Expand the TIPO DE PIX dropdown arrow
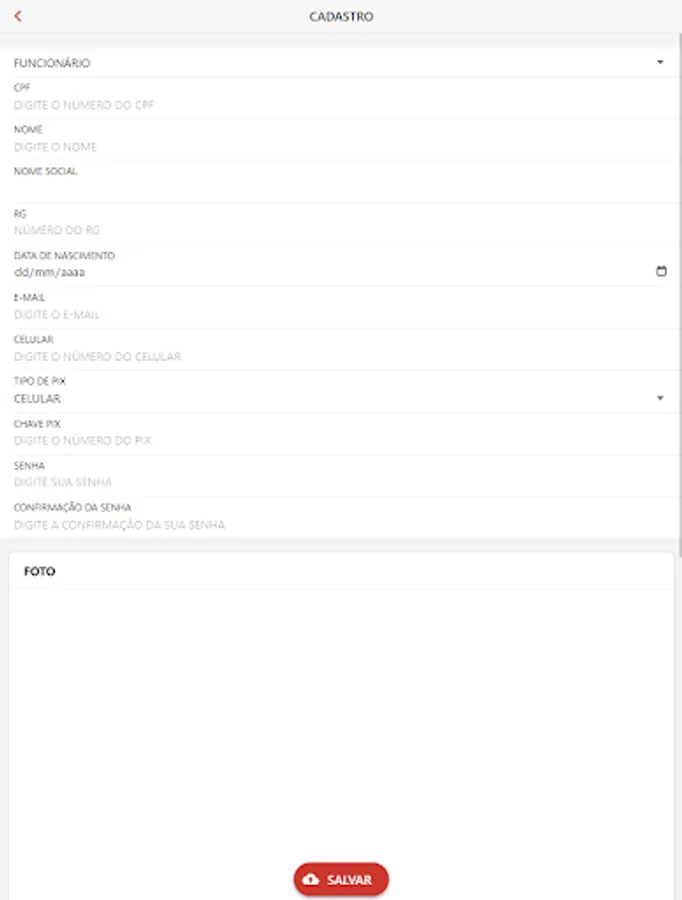 tap(660, 397)
